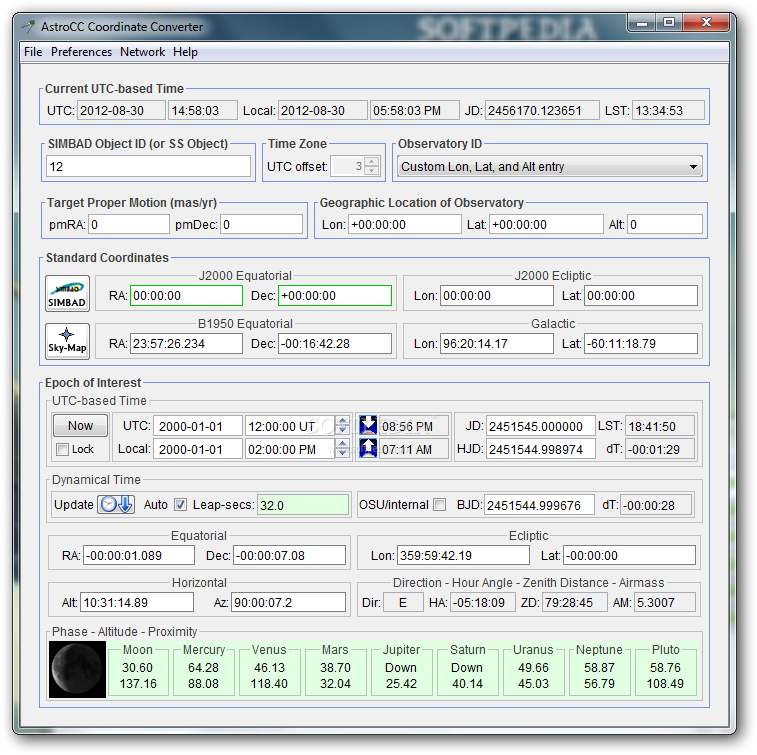Increment Local epoch time spinner up
Viewport: 757px width, 755px height.
coord(342,444)
